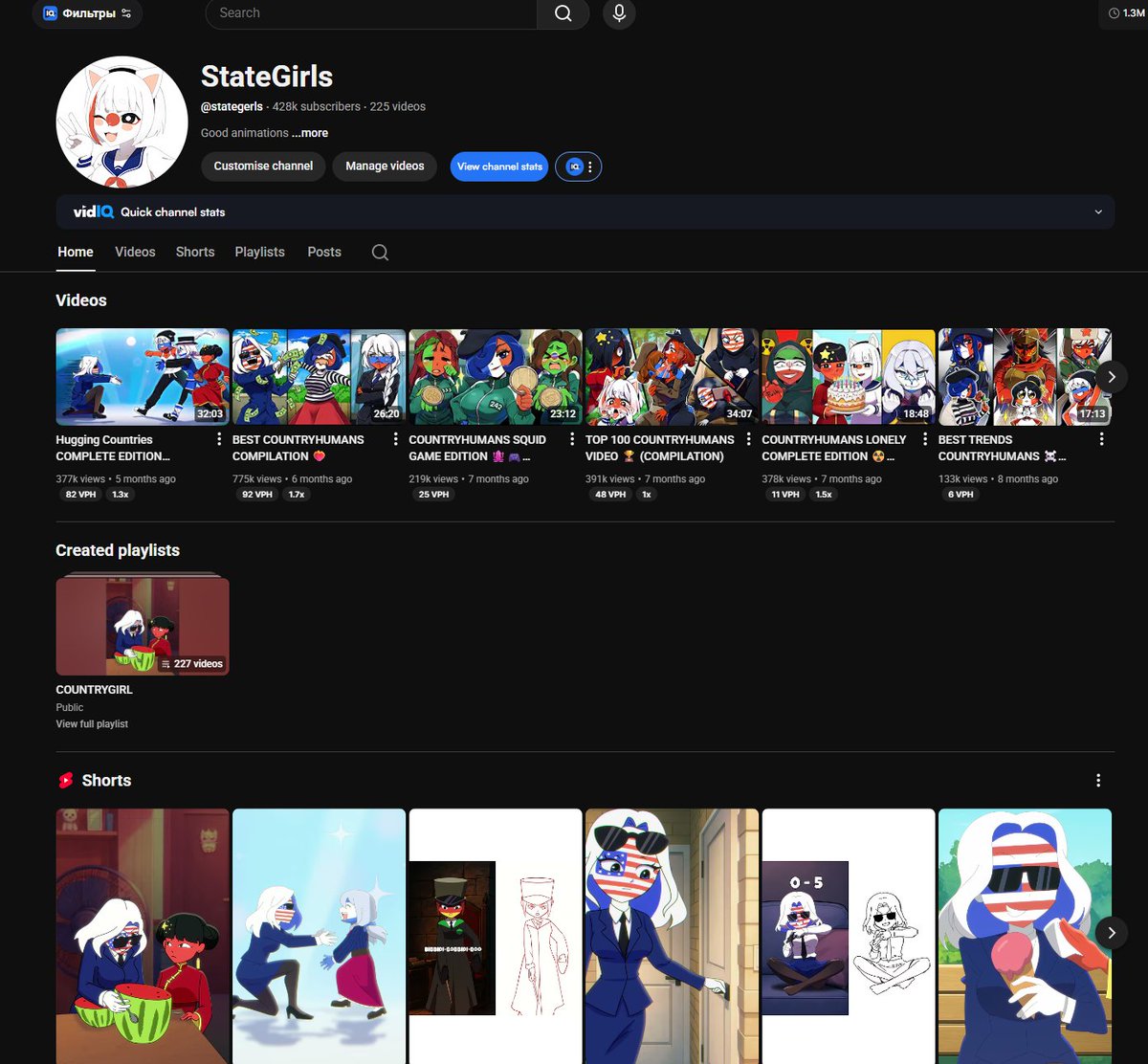Open menu for Squid Game Edition video
The height and width of the screenshot is (1064, 1148).
click(x=572, y=439)
